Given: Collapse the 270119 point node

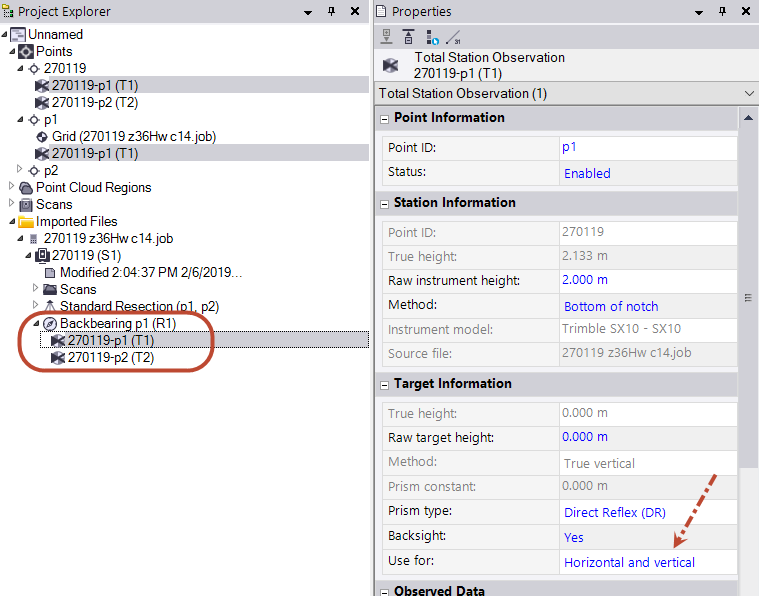Looking at the screenshot, I should coord(20,68).
